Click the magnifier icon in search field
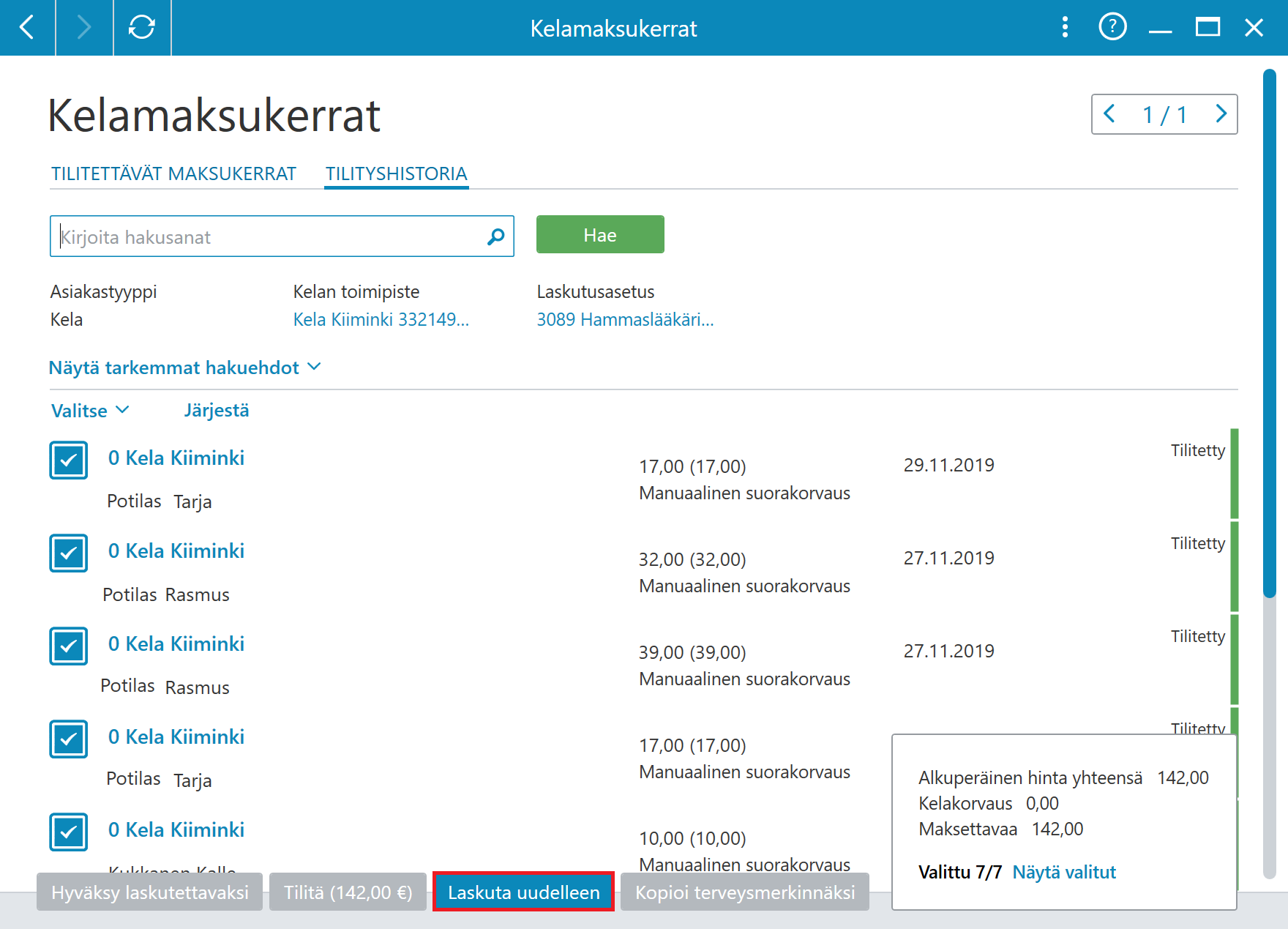This screenshot has width=1288, height=929. click(x=495, y=236)
